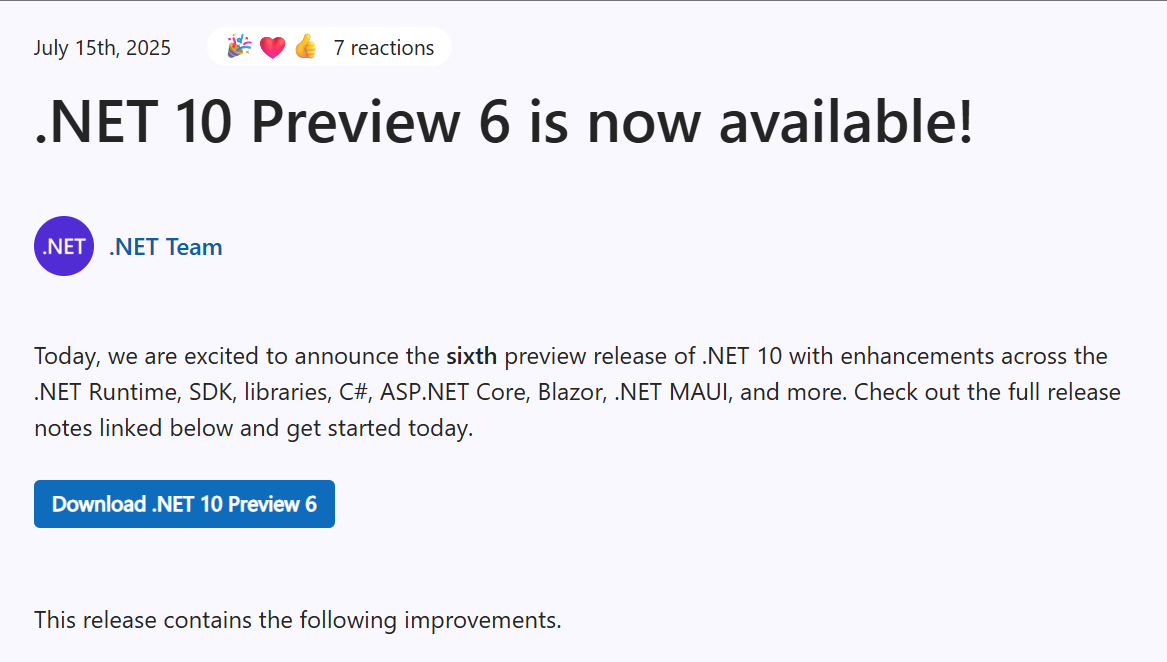Image resolution: width=1167 pixels, height=662 pixels.
Task: Click the article title heading
Action: (503, 121)
